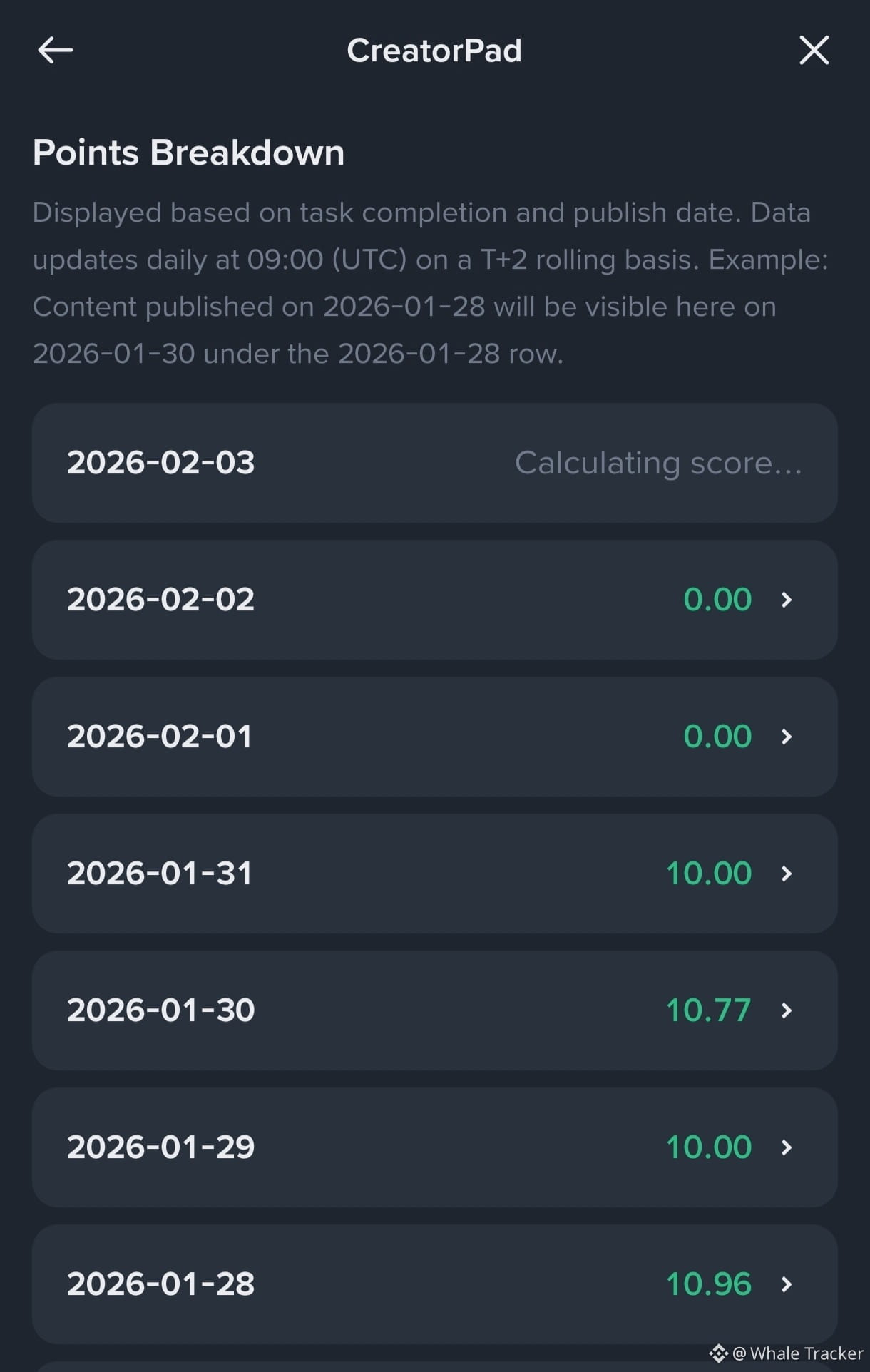870x1372 pixels.
Task: Close CreatorPad with the X icon
Action: (x=814, y=51)
